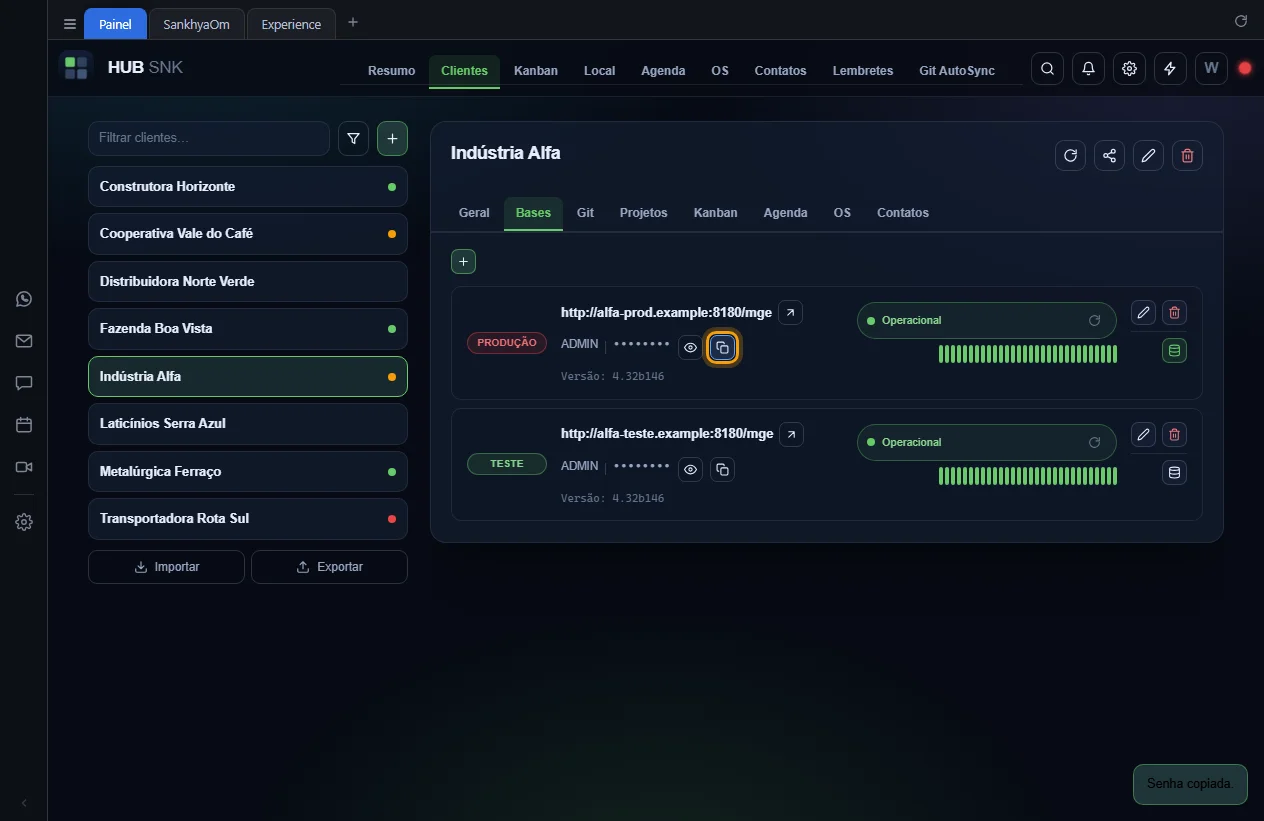
Task: Delete the Indústria Alfa client
Action: tap(1187, 155)
